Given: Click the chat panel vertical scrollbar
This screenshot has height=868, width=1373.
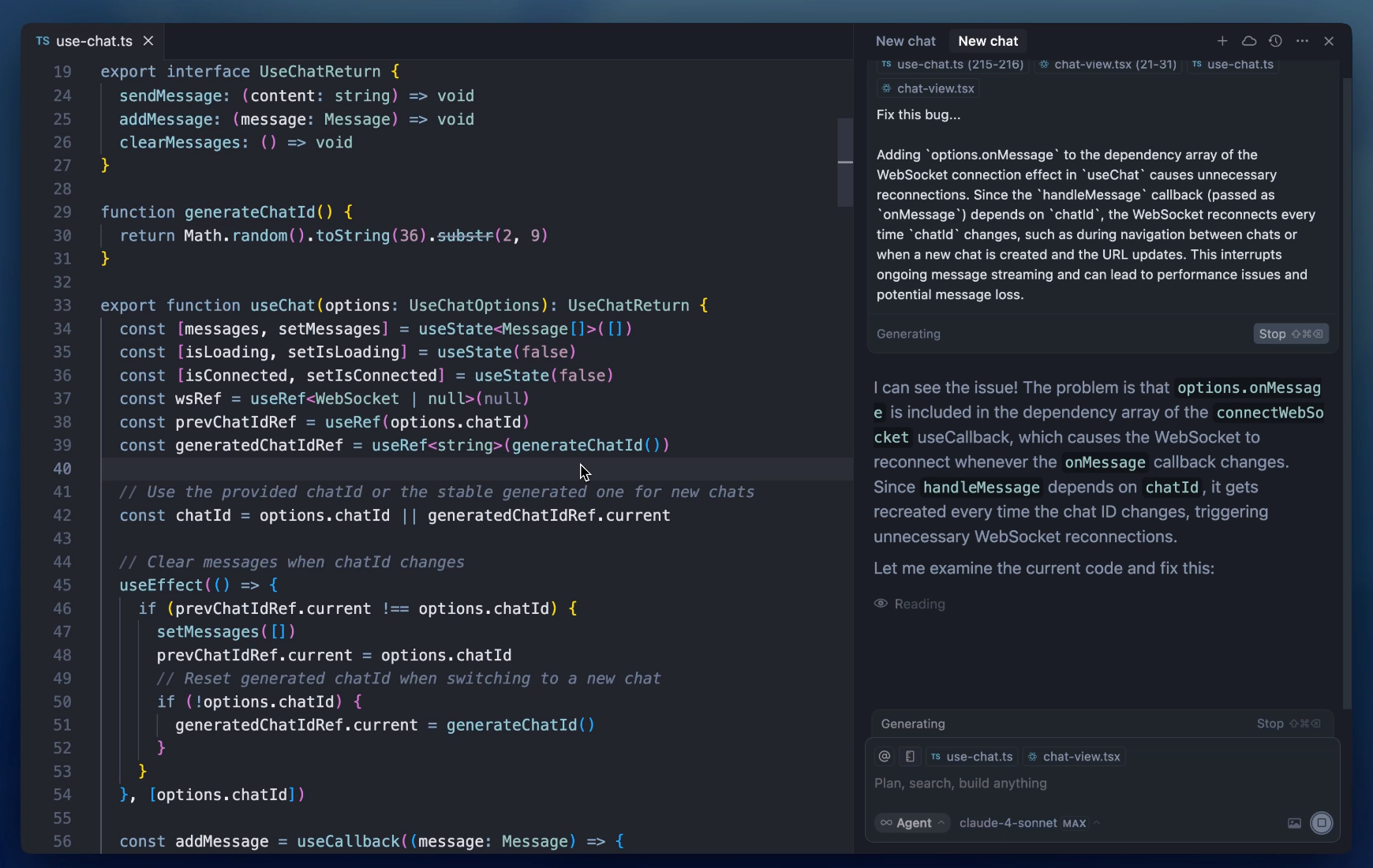Looking at the screenshot, I should tap(1346, 393).
